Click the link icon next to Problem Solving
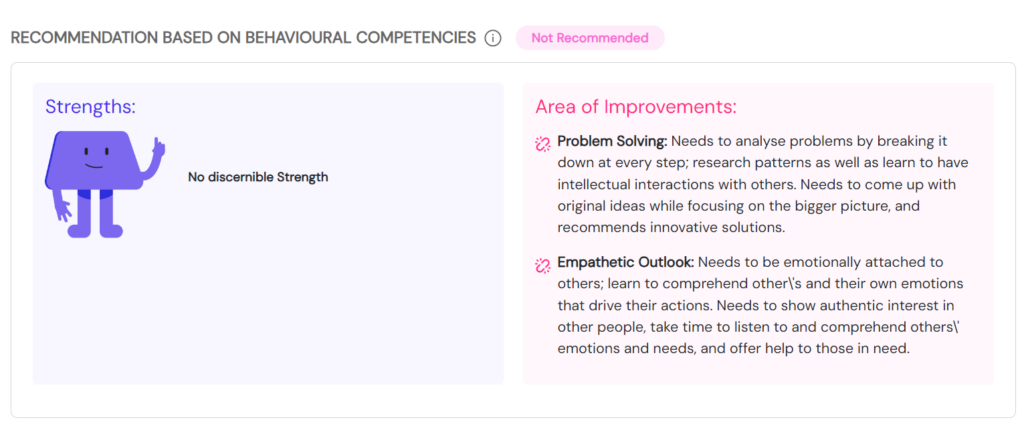The height and width of the screenshot is (432, 1024). 543,142
